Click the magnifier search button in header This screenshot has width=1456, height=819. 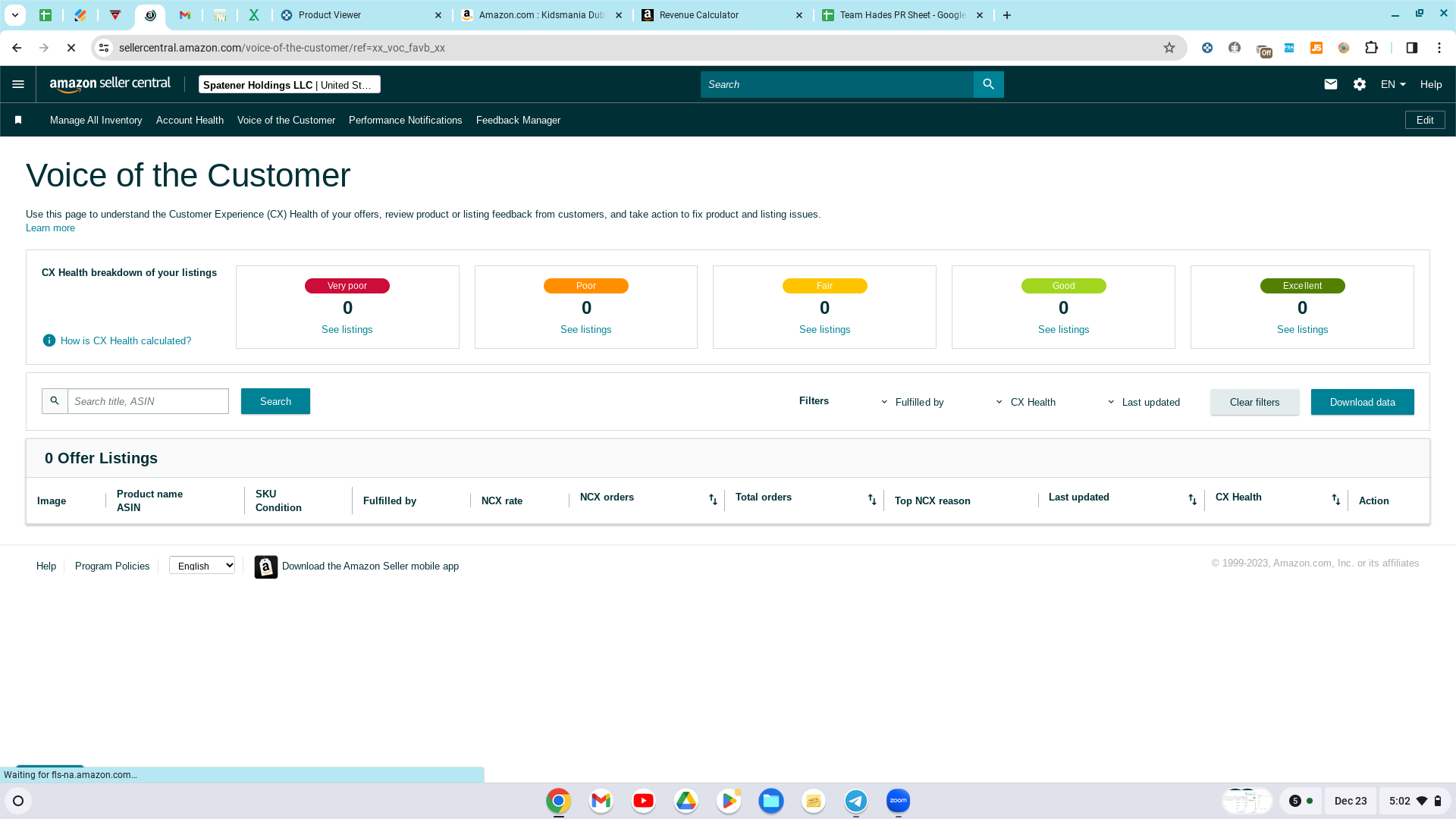tap(988, 84)
